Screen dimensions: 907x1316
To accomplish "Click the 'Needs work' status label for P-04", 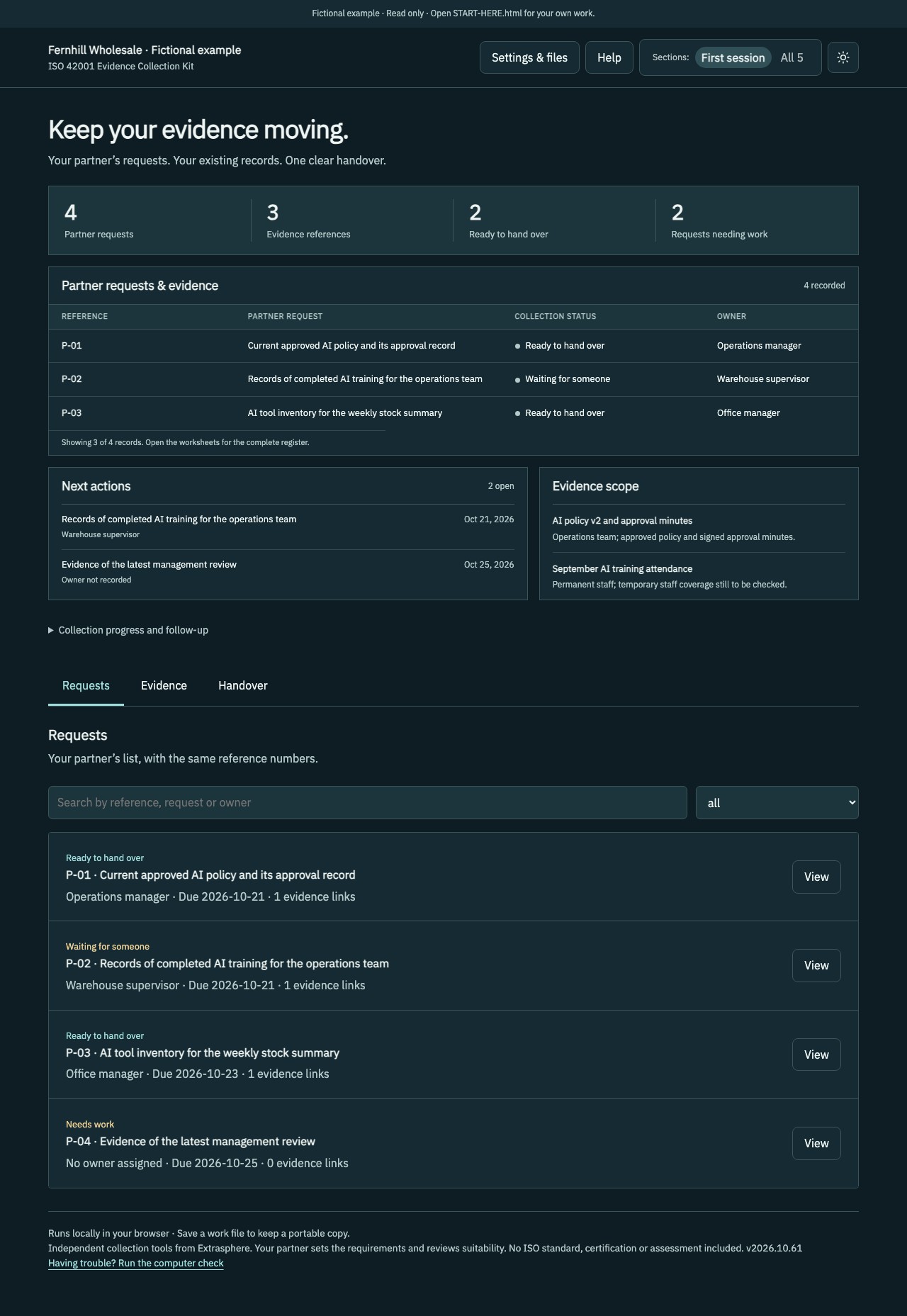I will click(90, 1124).
